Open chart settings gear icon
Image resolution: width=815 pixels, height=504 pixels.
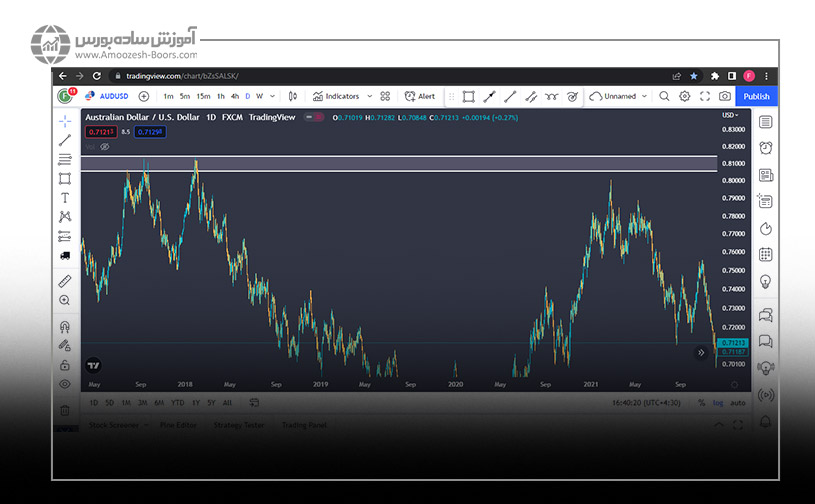tap(685, 96)
